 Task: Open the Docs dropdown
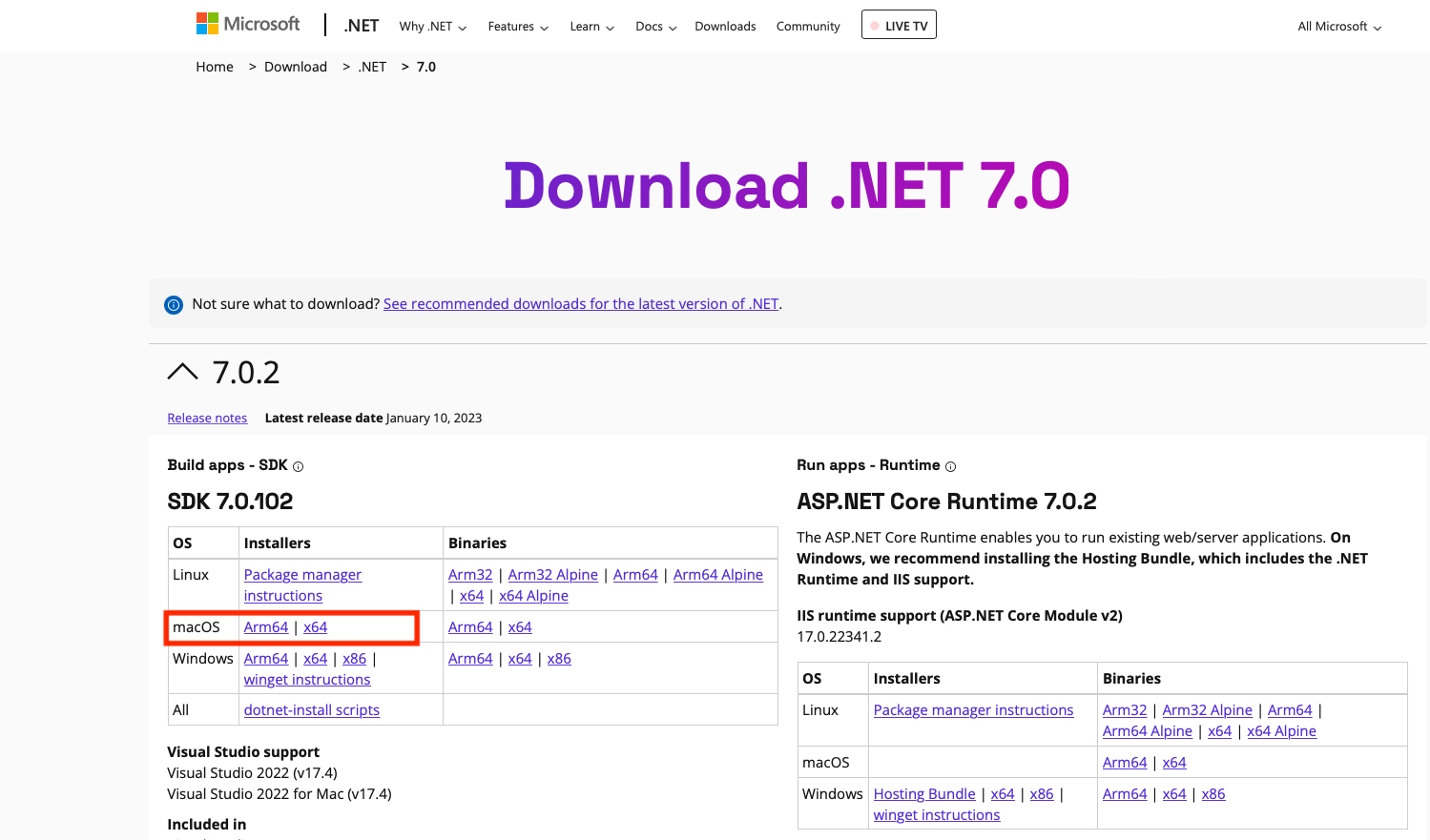(x=654, y=27)
